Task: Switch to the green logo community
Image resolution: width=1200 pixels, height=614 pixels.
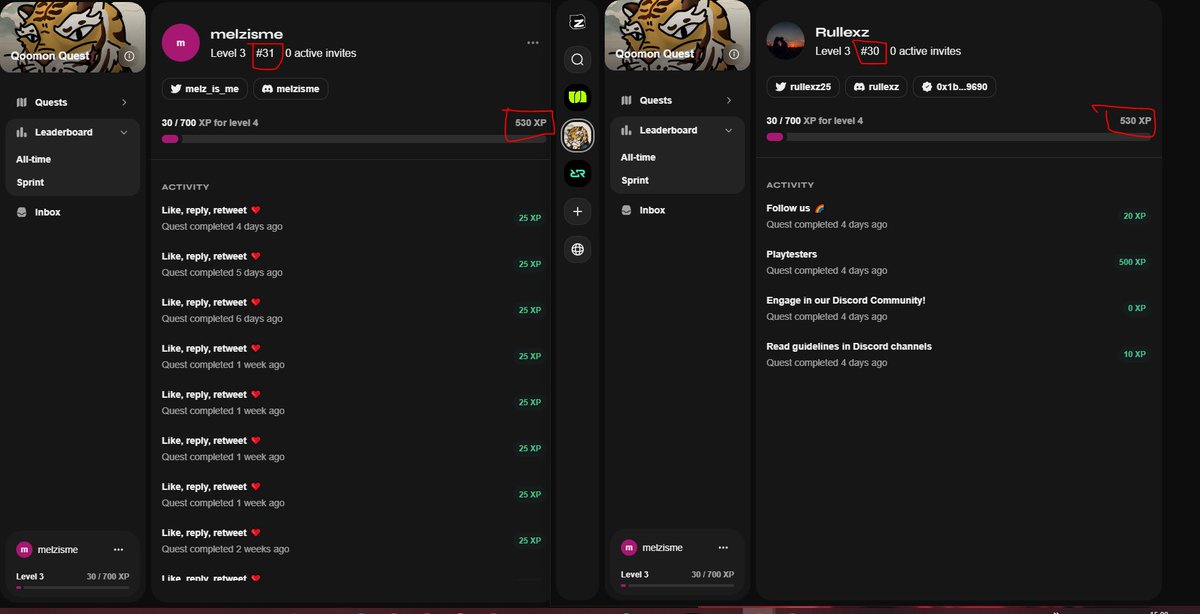Action: 577,98
